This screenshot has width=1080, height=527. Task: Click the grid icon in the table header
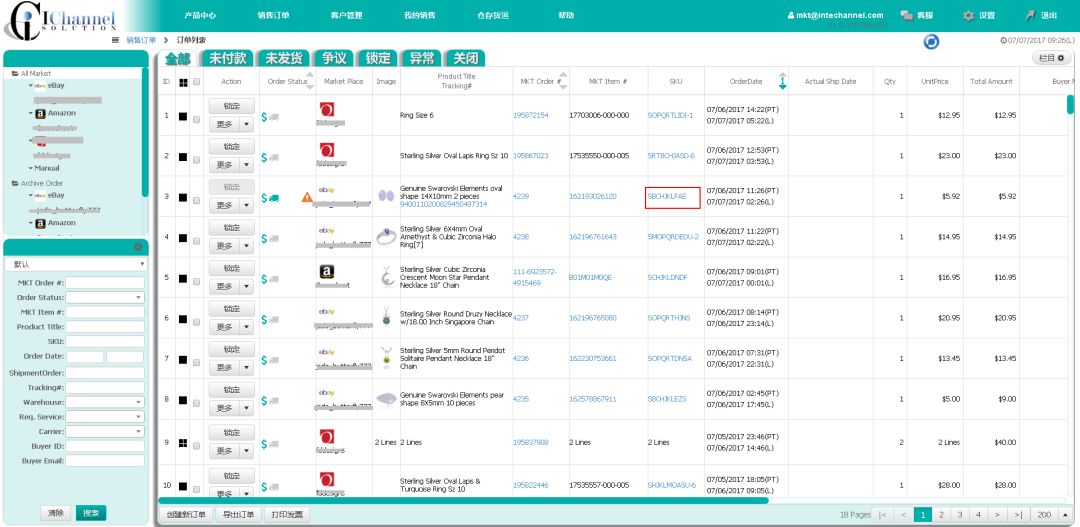click(183, 83)
